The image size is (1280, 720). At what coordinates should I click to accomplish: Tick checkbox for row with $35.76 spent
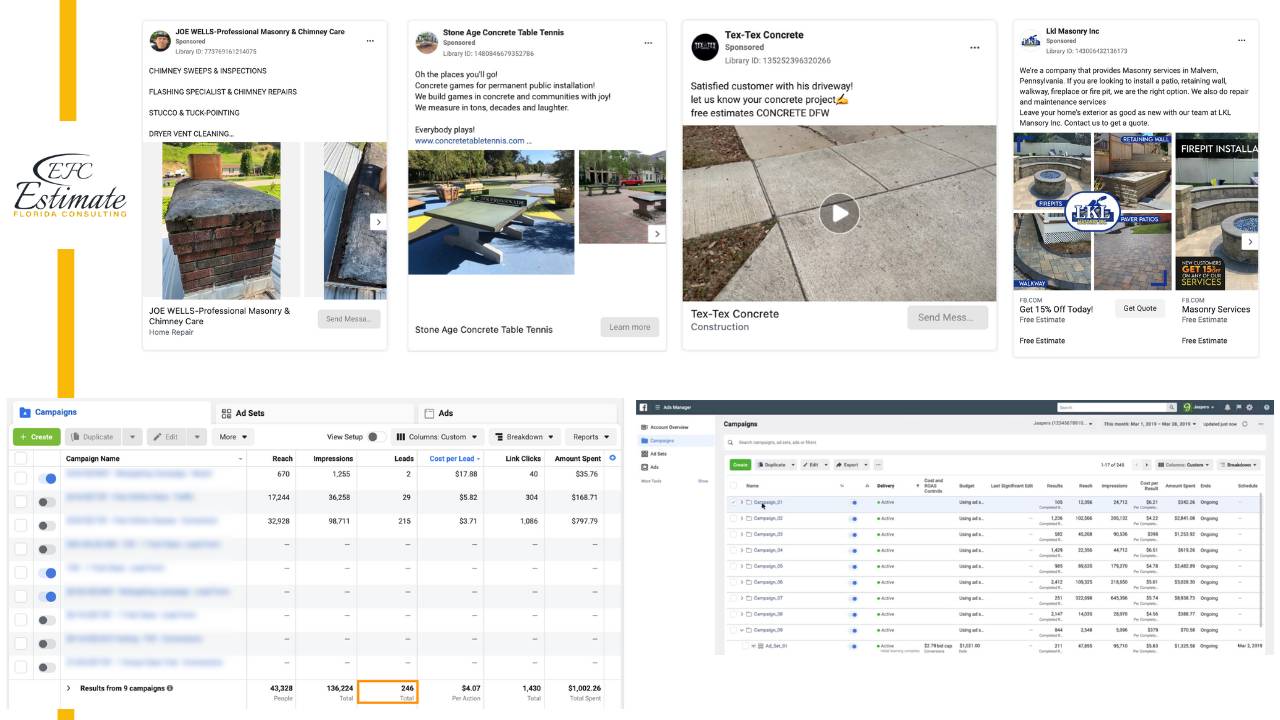(x=20, y=478)
